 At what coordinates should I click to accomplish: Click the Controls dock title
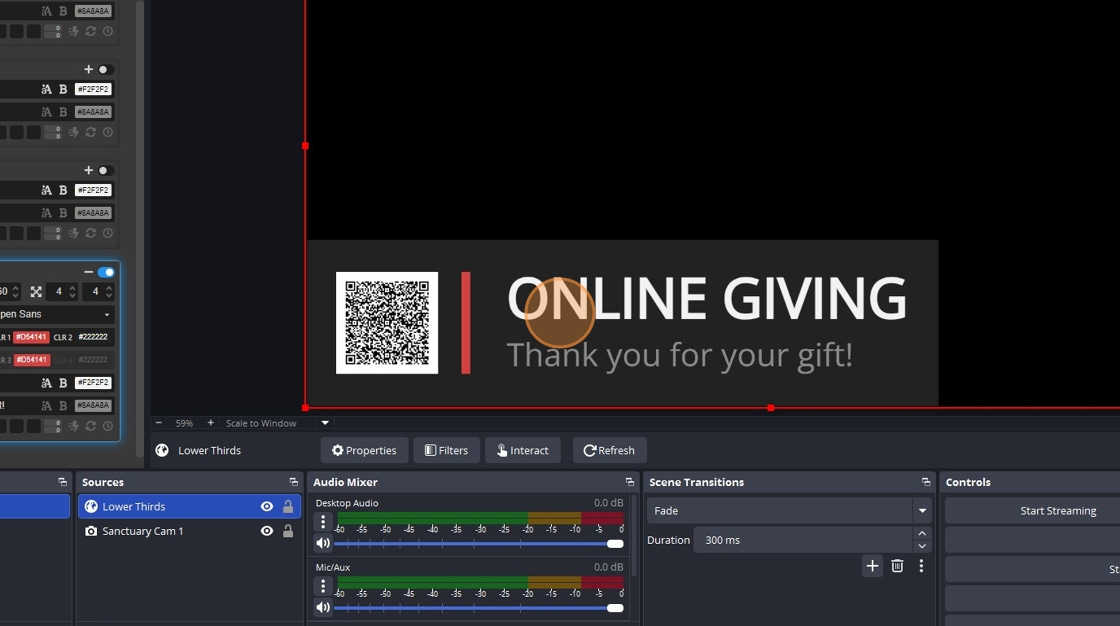tap(968, 482)
